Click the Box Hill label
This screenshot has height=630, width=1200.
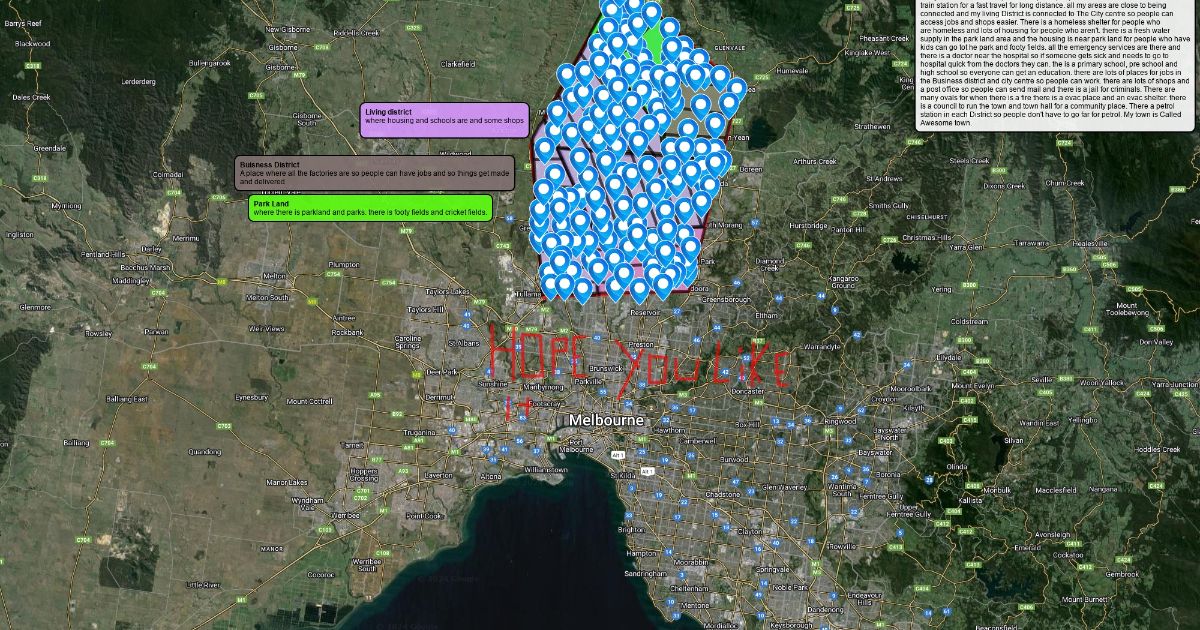(x=749, y=425)
